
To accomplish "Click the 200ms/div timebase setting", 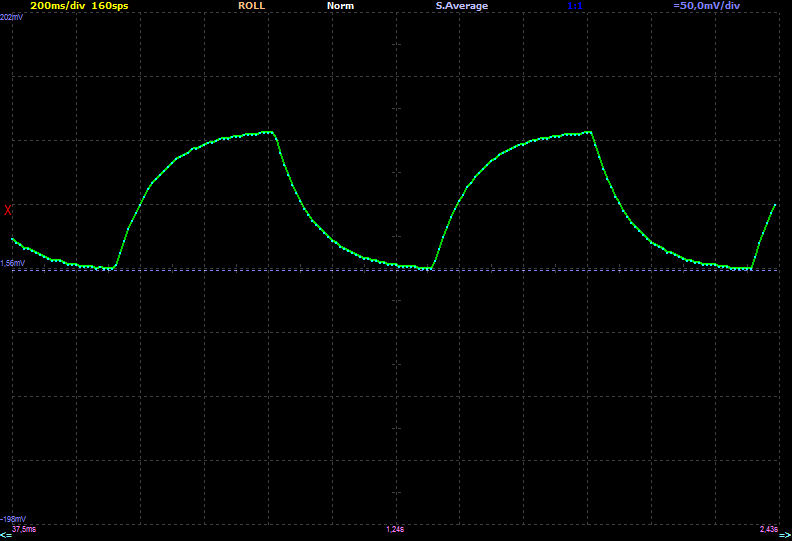I will tap(58, 6).
